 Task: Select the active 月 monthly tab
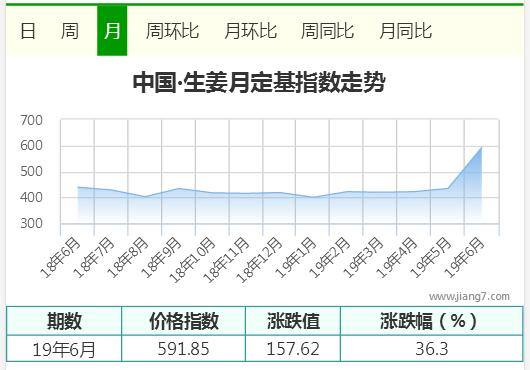coord(112,30)
